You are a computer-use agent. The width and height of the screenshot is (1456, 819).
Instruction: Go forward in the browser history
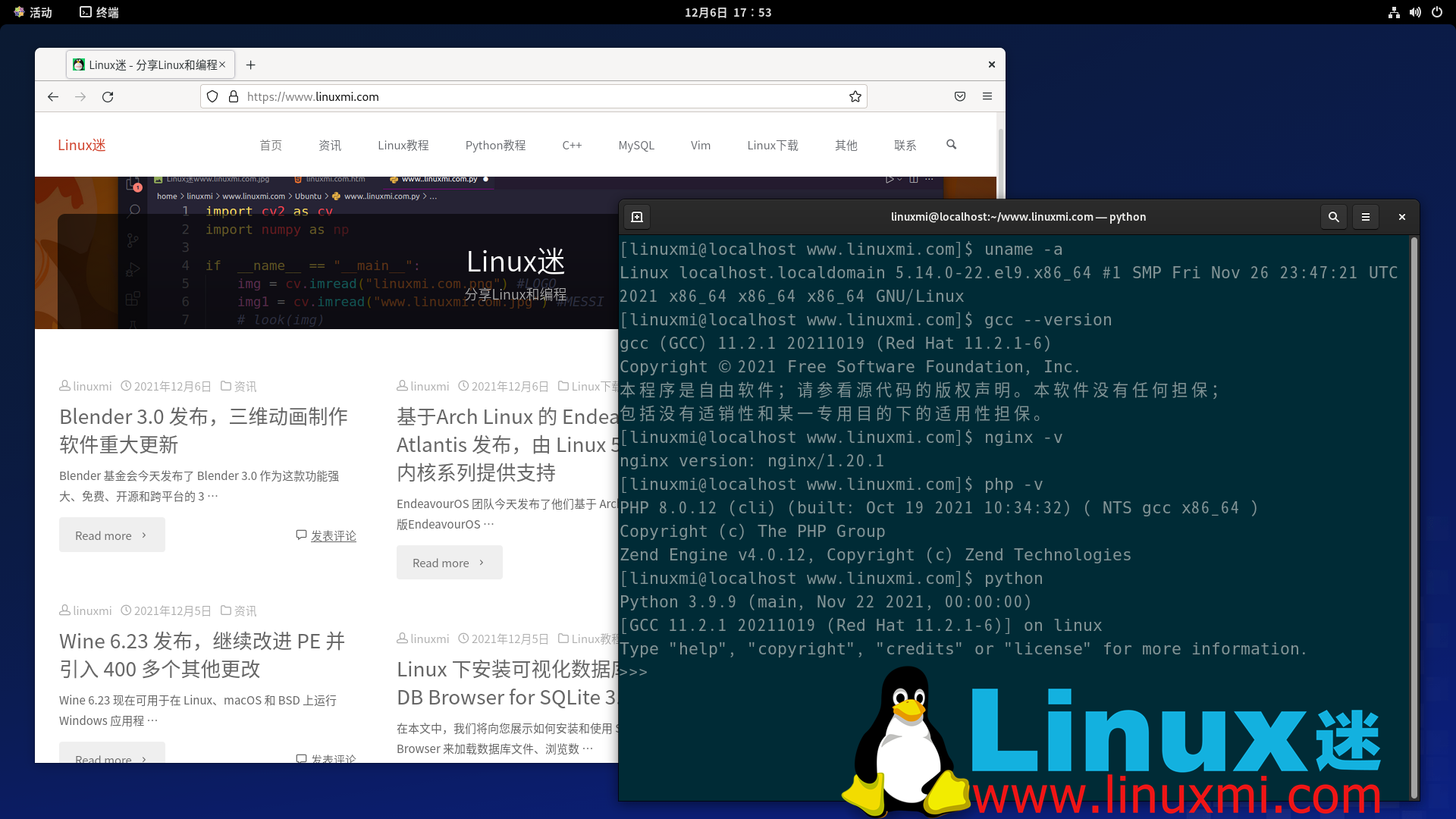click(x=80, y=97)
